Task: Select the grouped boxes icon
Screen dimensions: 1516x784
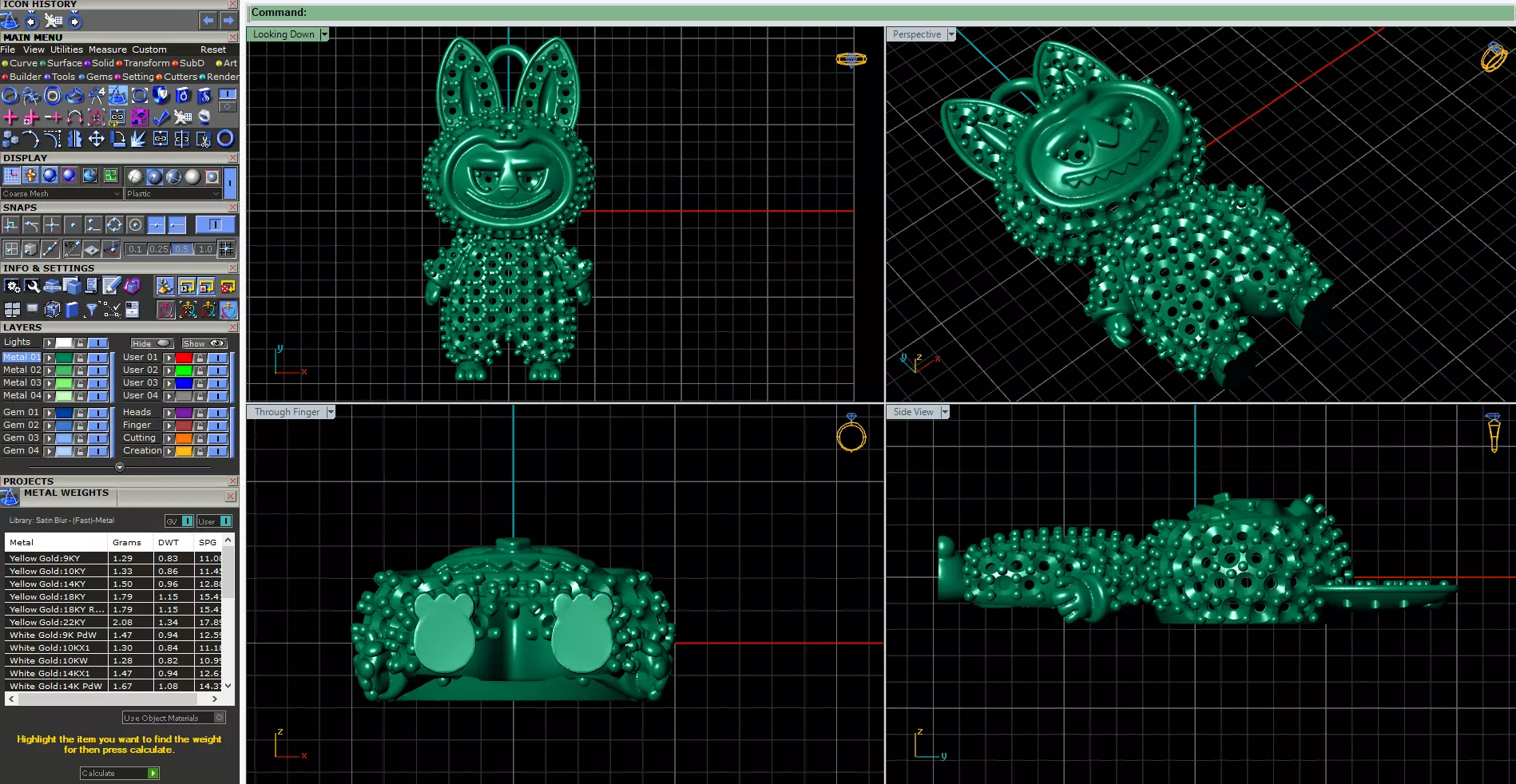Action: [10, 139]
